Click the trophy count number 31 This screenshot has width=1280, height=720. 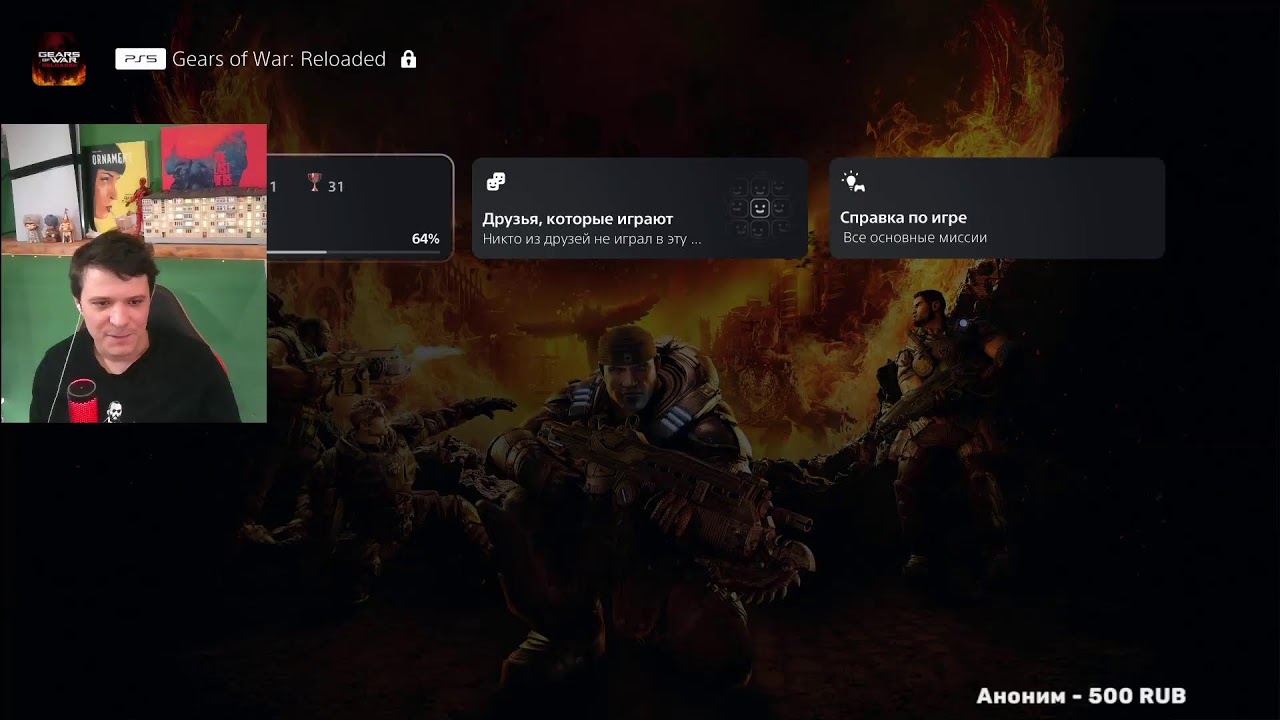336,186
